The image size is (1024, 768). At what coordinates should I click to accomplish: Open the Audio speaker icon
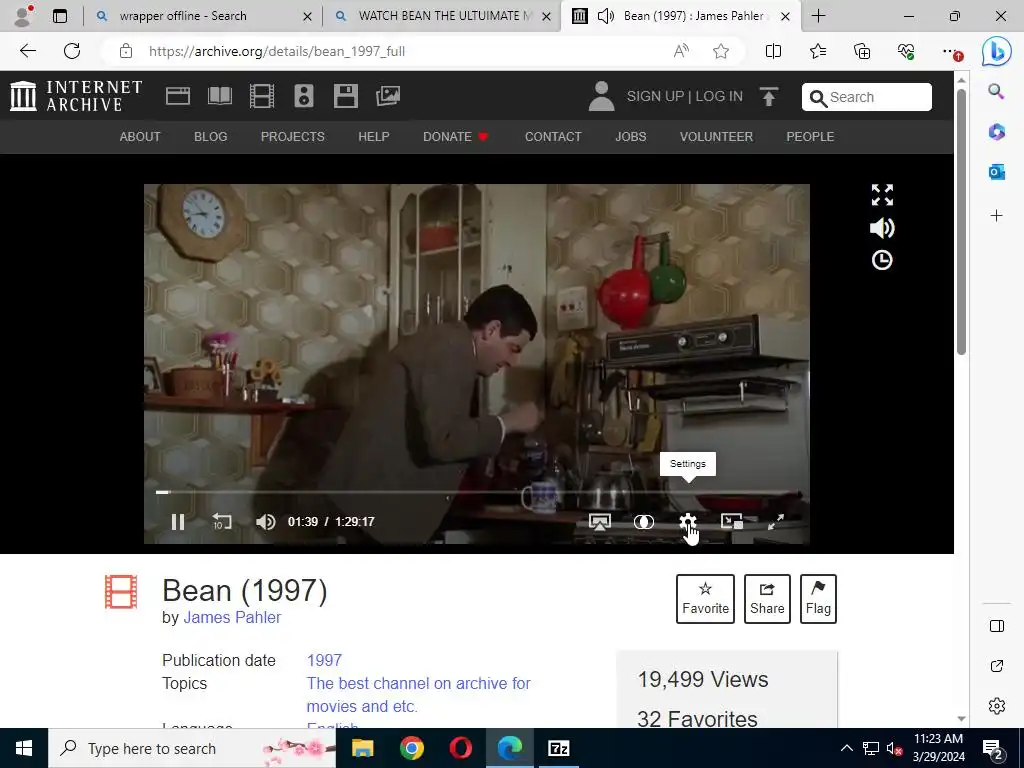[x=304, y=96]
